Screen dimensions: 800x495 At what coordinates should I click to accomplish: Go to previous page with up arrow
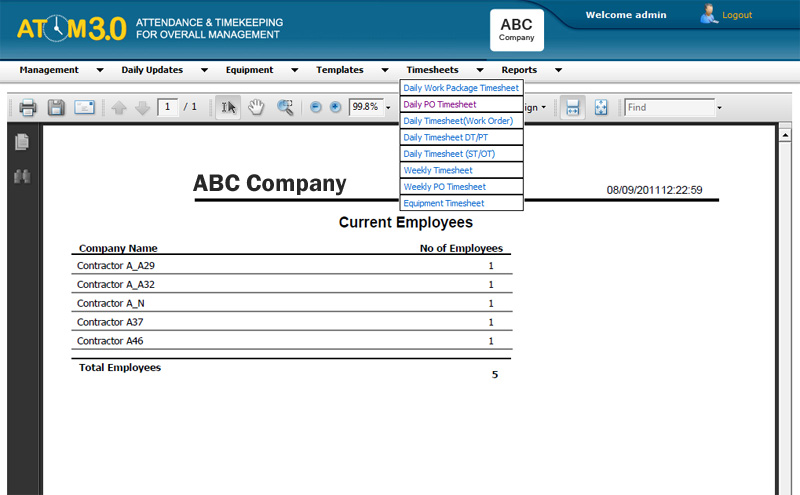(x=119, y=108)
